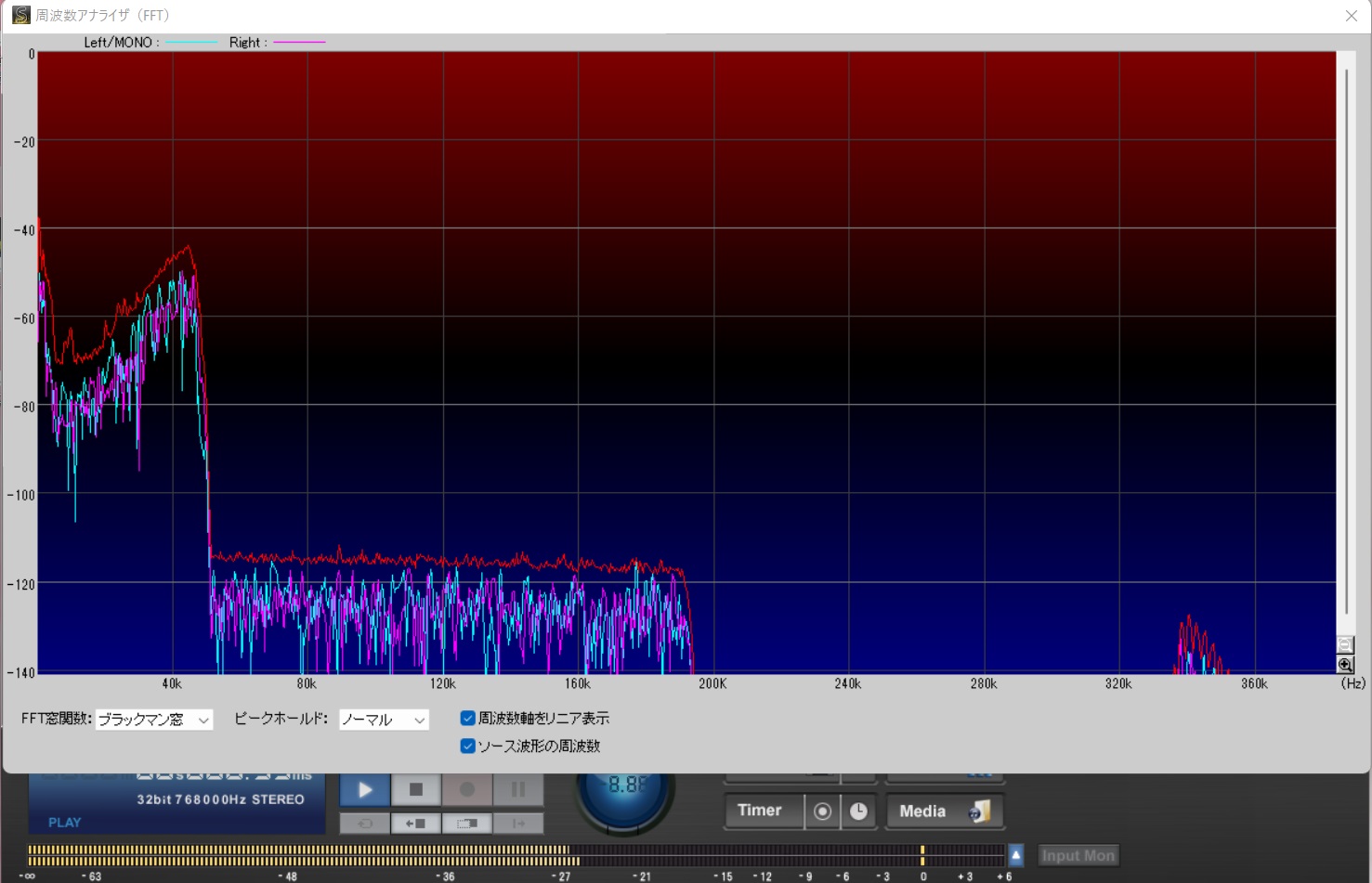Open the Media button
Screen dimensions: 1372x883
(x=944, y=812)
